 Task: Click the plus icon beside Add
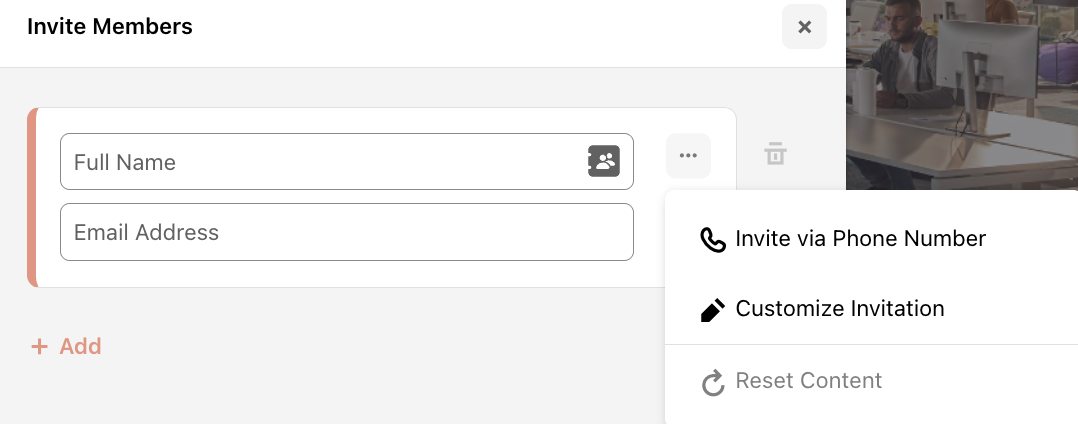[40, 346]
